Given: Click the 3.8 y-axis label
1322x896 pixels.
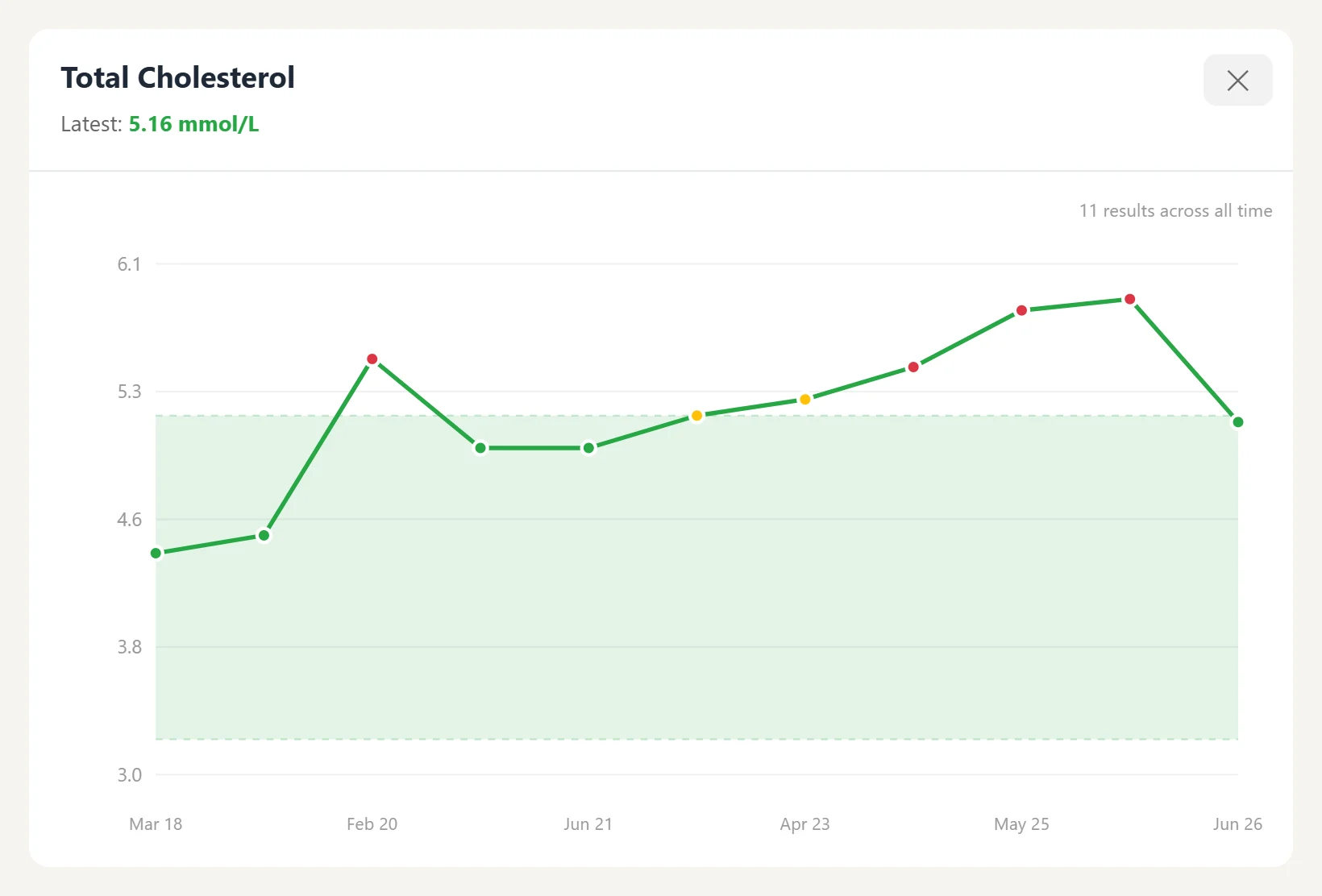Looking at the screenshot, I should pos(129,647).
